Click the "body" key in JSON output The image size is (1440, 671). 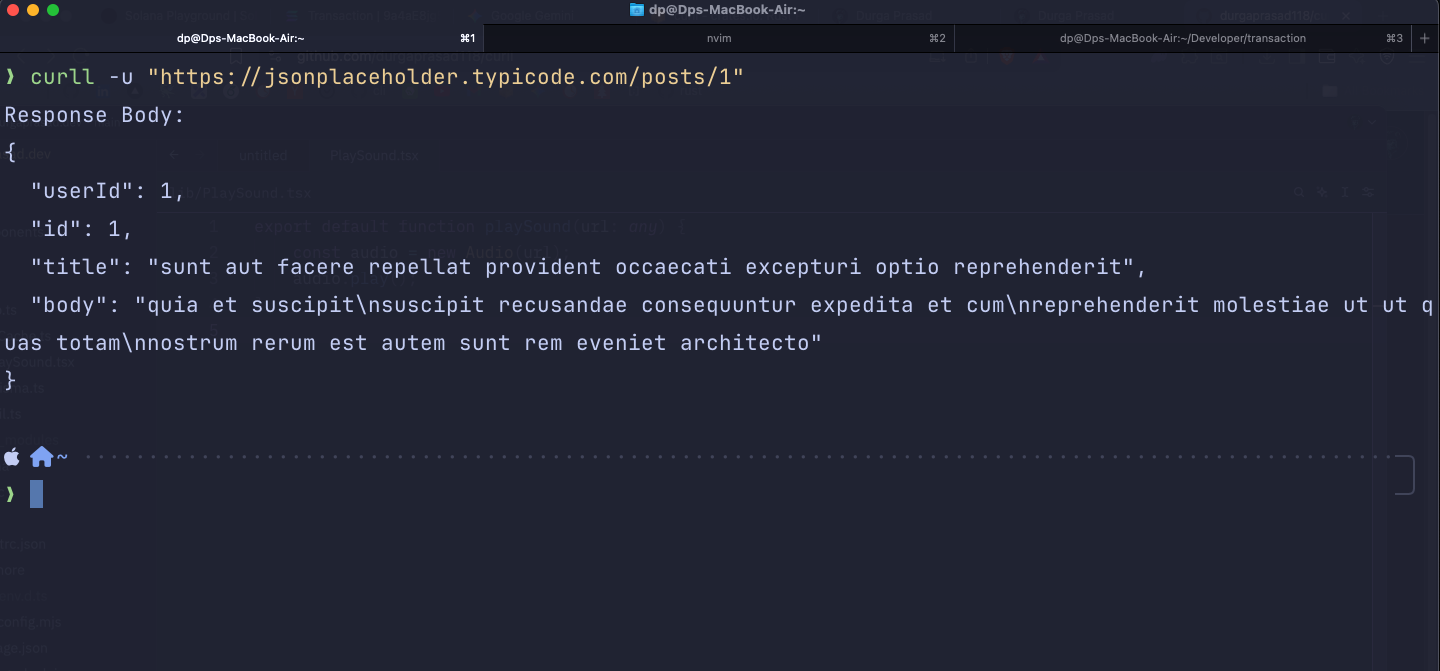point(69,305)
